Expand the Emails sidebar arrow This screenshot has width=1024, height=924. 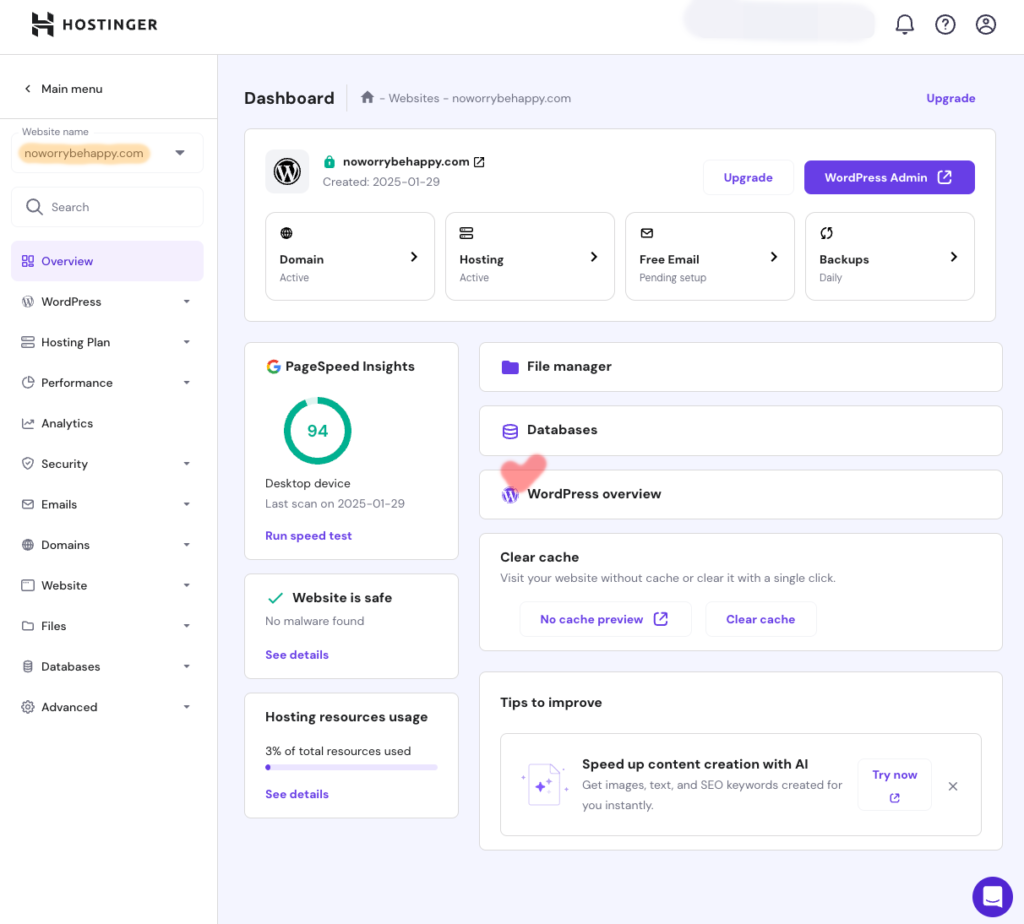point(187,504)
